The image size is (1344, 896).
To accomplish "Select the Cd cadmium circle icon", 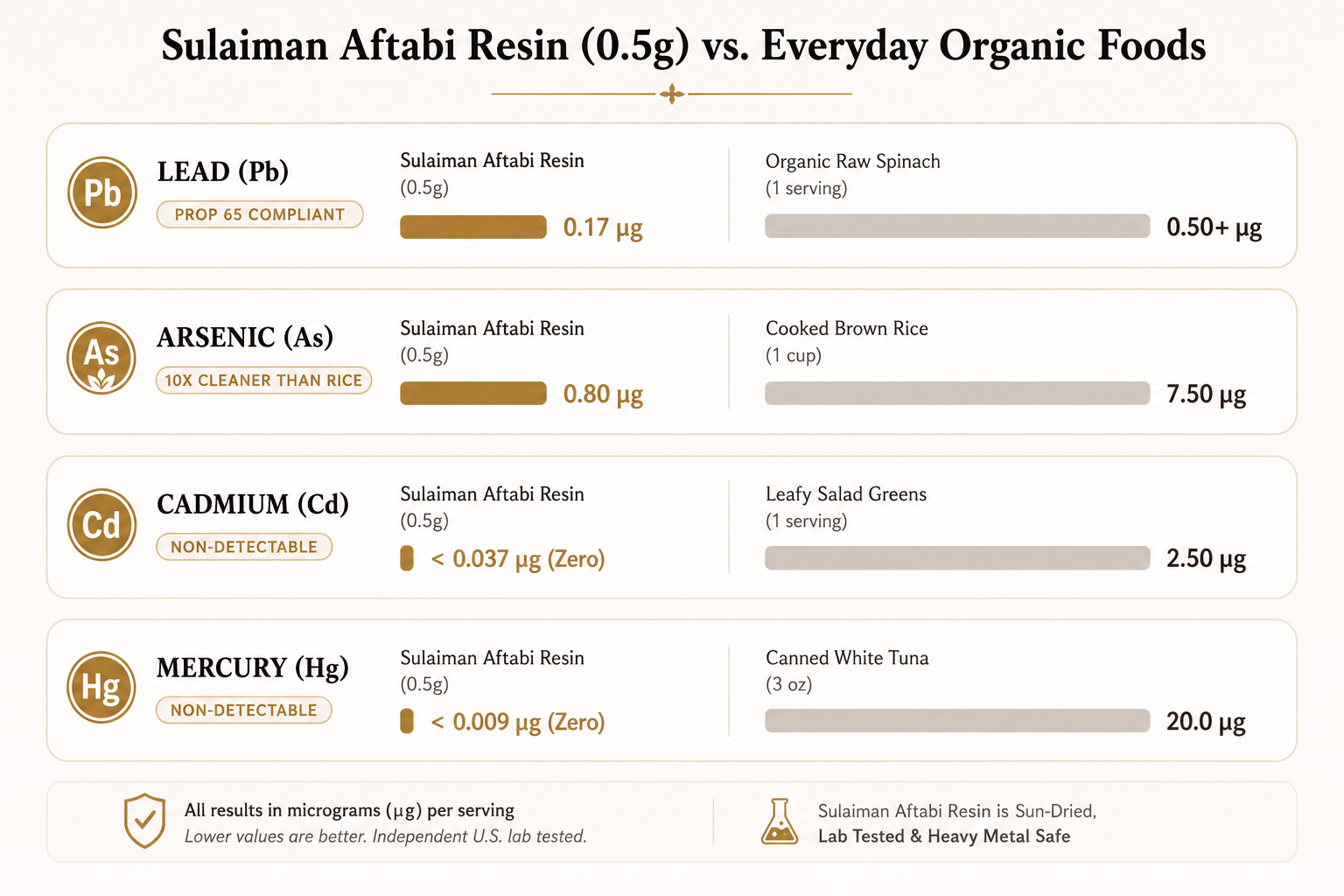I will [x=102, y=525].
